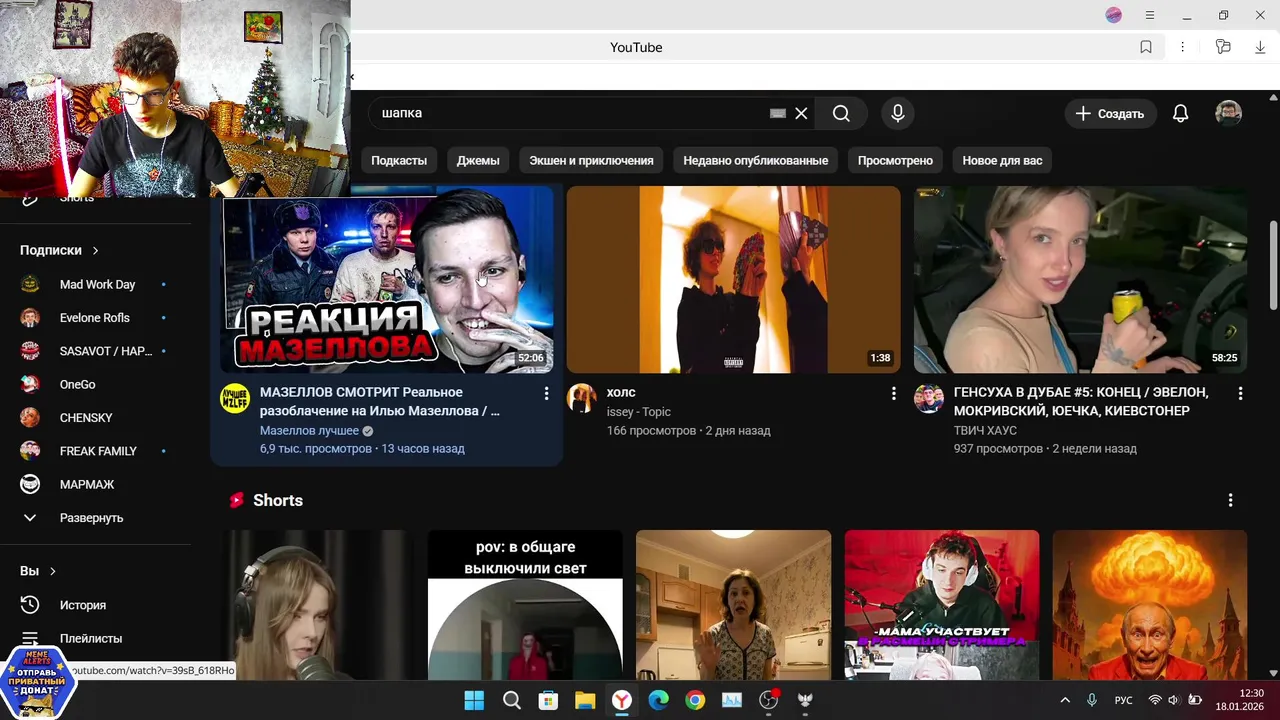Select the Новое для вас filter chip

pos(1002,160)
